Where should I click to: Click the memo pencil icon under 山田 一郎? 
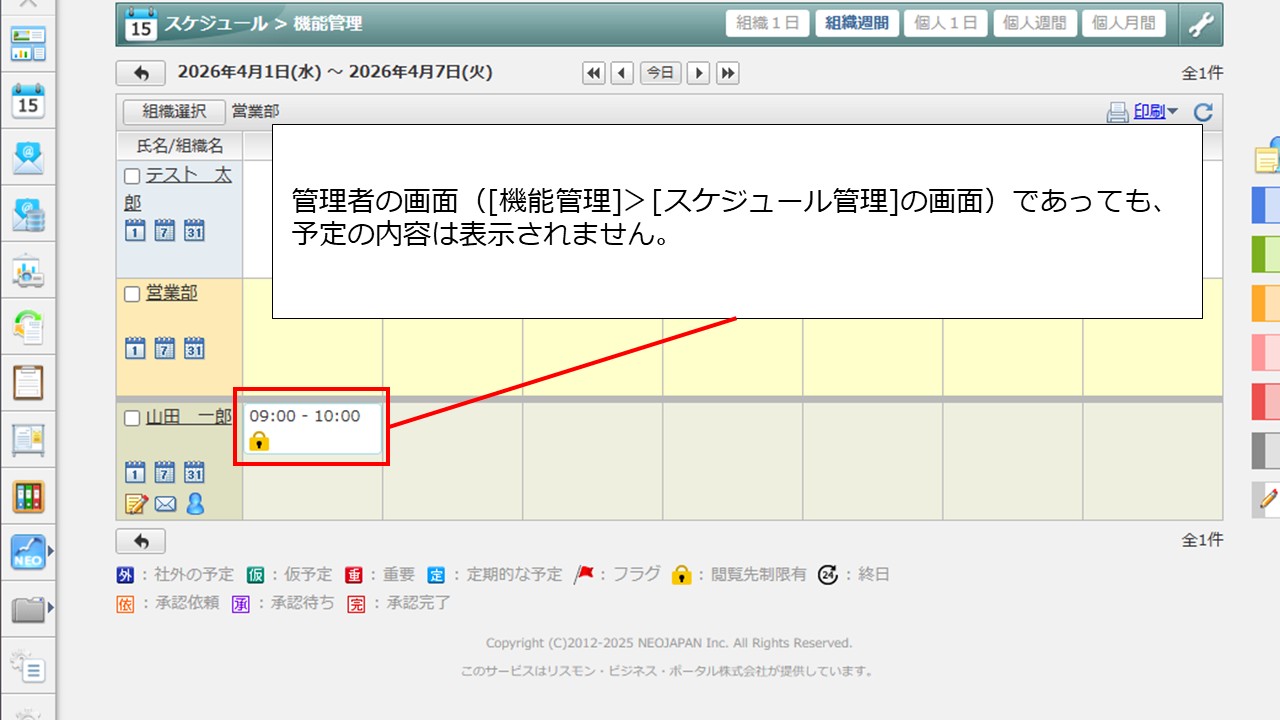coord(136,504)
